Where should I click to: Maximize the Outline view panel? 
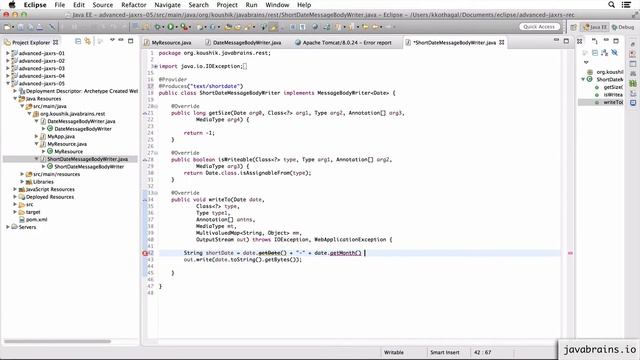tap(616, 41)
